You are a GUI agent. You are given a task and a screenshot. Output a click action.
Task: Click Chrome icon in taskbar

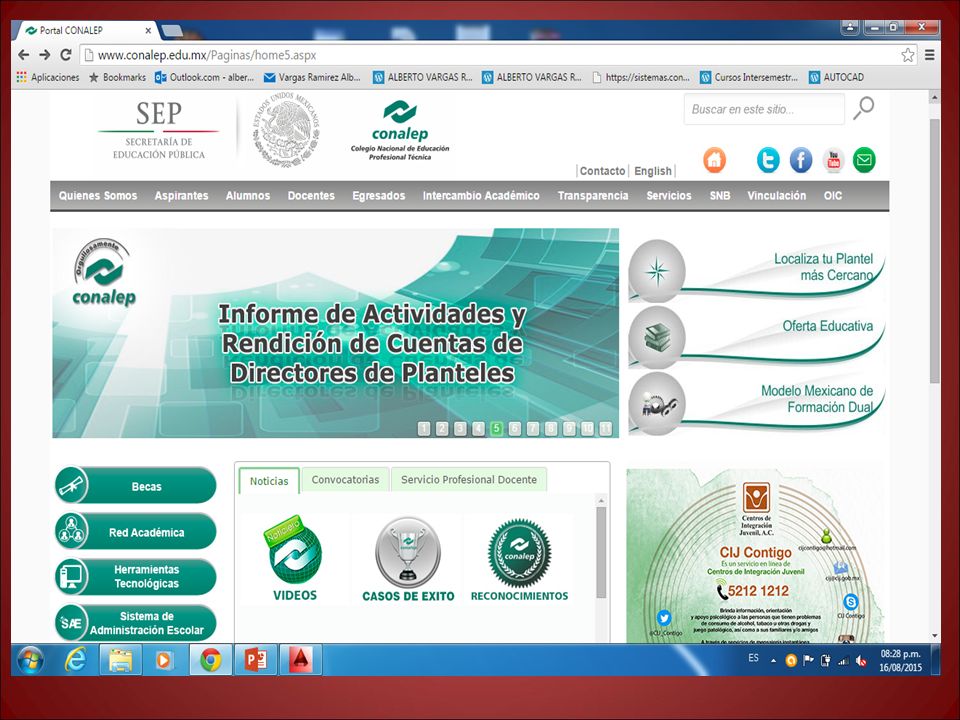pos(211,660)
